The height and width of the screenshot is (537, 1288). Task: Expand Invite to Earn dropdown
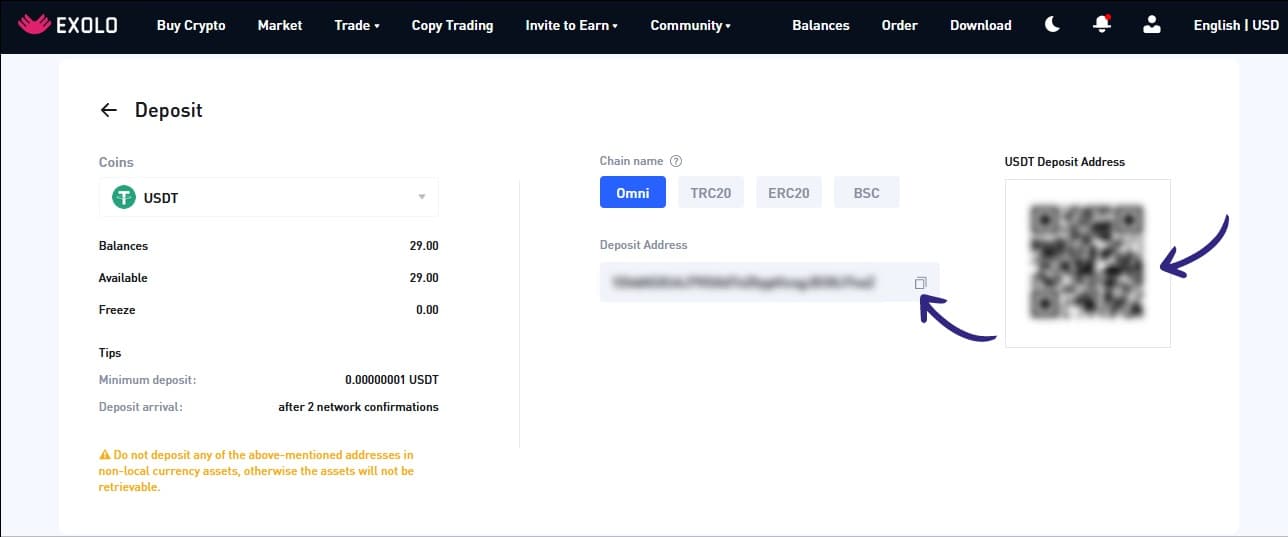coord(572,25)
